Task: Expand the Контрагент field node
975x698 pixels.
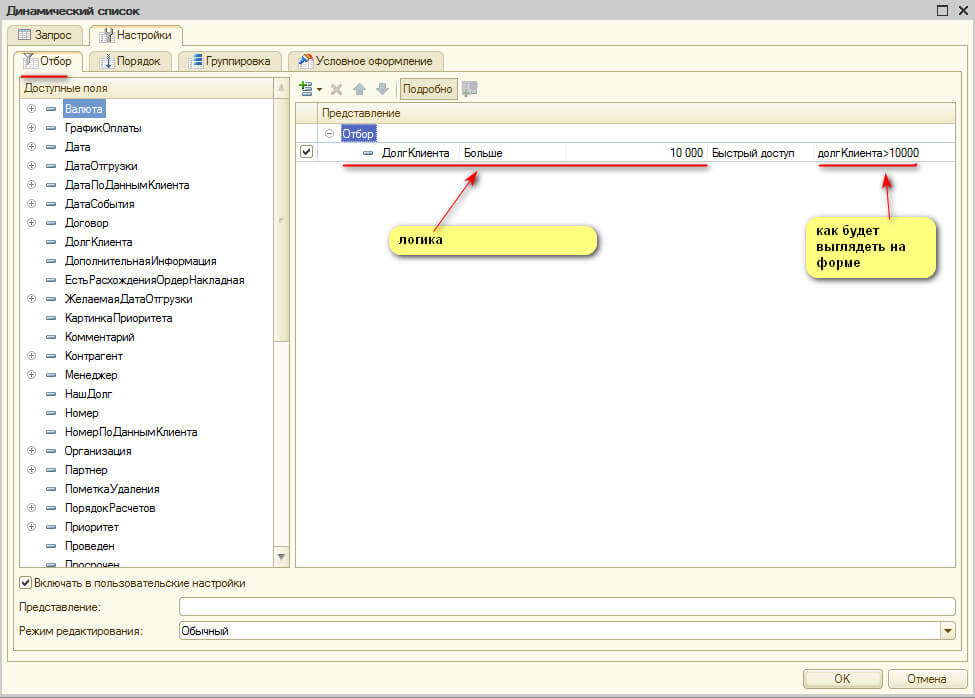Action: coord(32,356)
